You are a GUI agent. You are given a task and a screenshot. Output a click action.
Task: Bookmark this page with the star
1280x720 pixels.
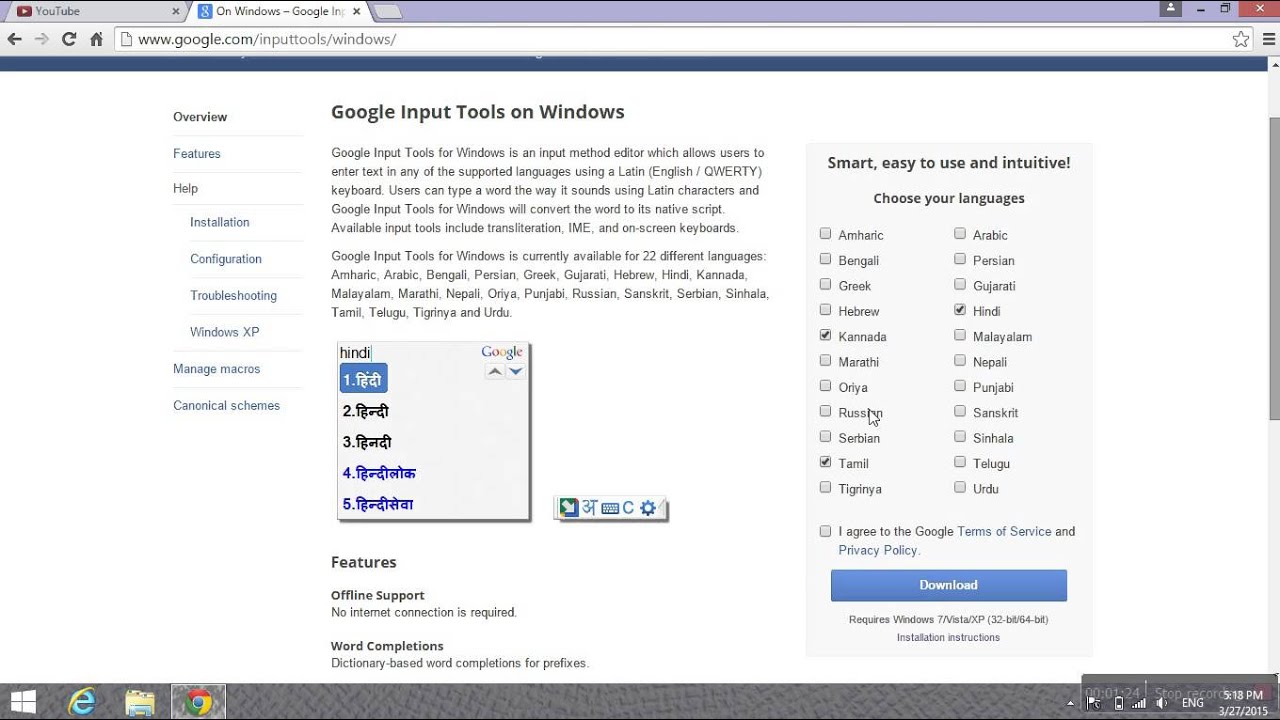(1241, 39)
